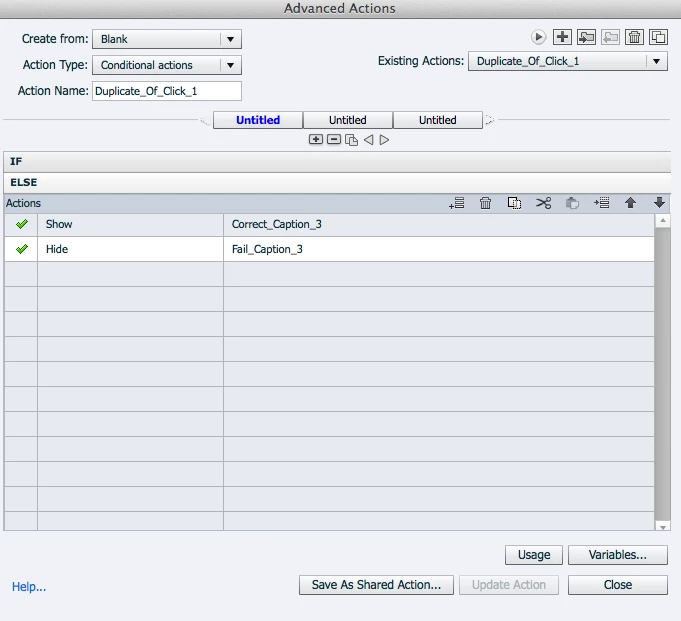
Task: Click the Action Name text field
Action: coord(167,91)
